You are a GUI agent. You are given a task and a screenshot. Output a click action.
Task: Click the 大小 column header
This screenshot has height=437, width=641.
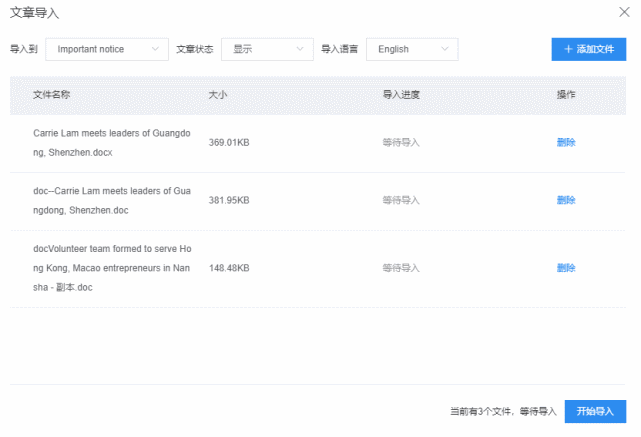coord(218,95)
